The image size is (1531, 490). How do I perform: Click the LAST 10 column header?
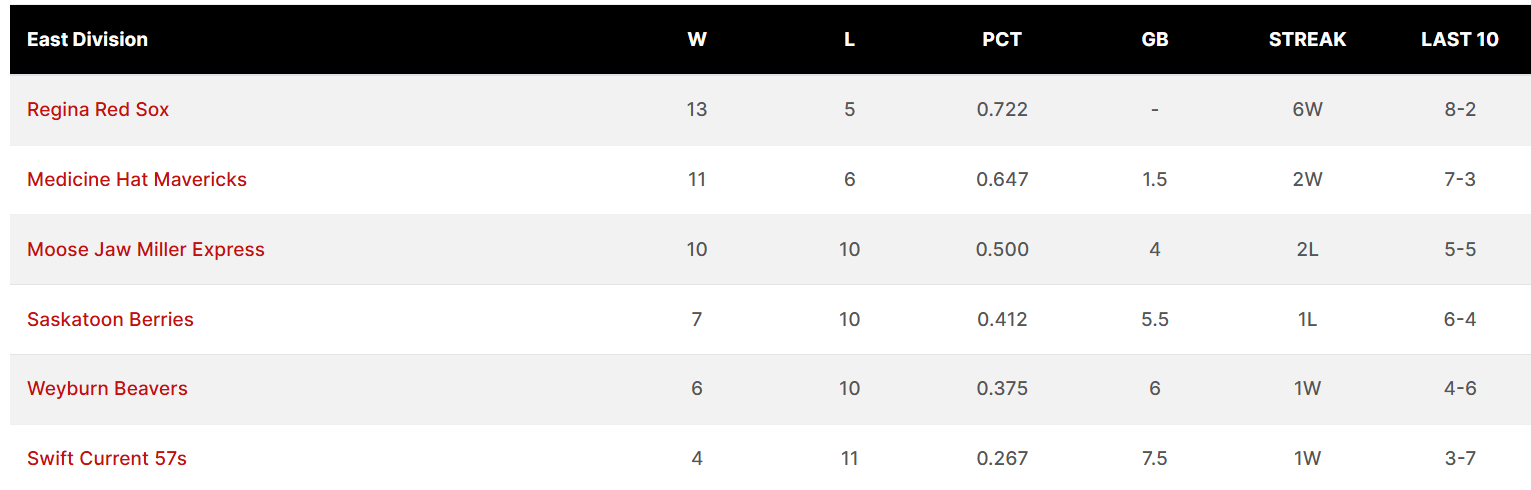(1460, 40)
